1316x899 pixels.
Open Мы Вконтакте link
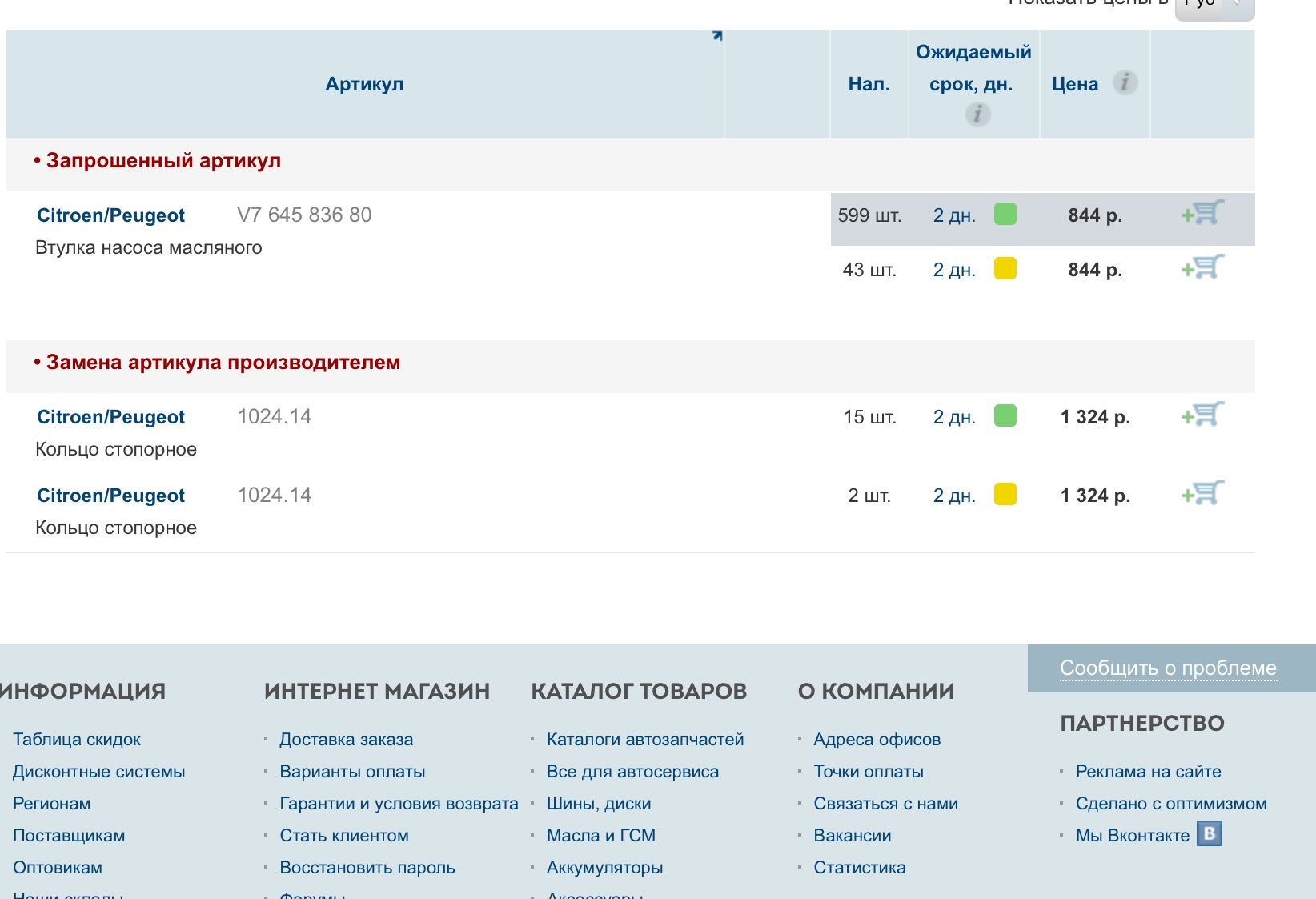(x=1133, y=836)
